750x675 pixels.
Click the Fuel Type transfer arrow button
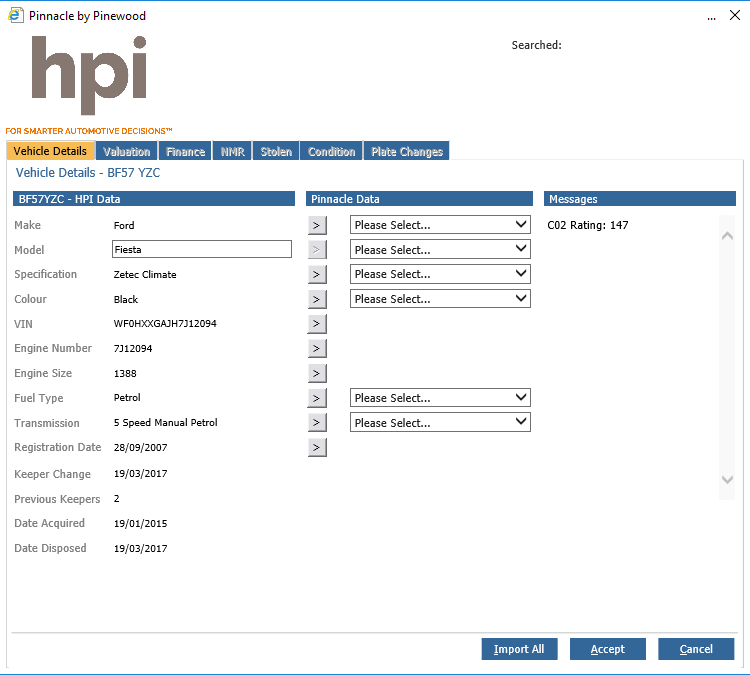317,398
